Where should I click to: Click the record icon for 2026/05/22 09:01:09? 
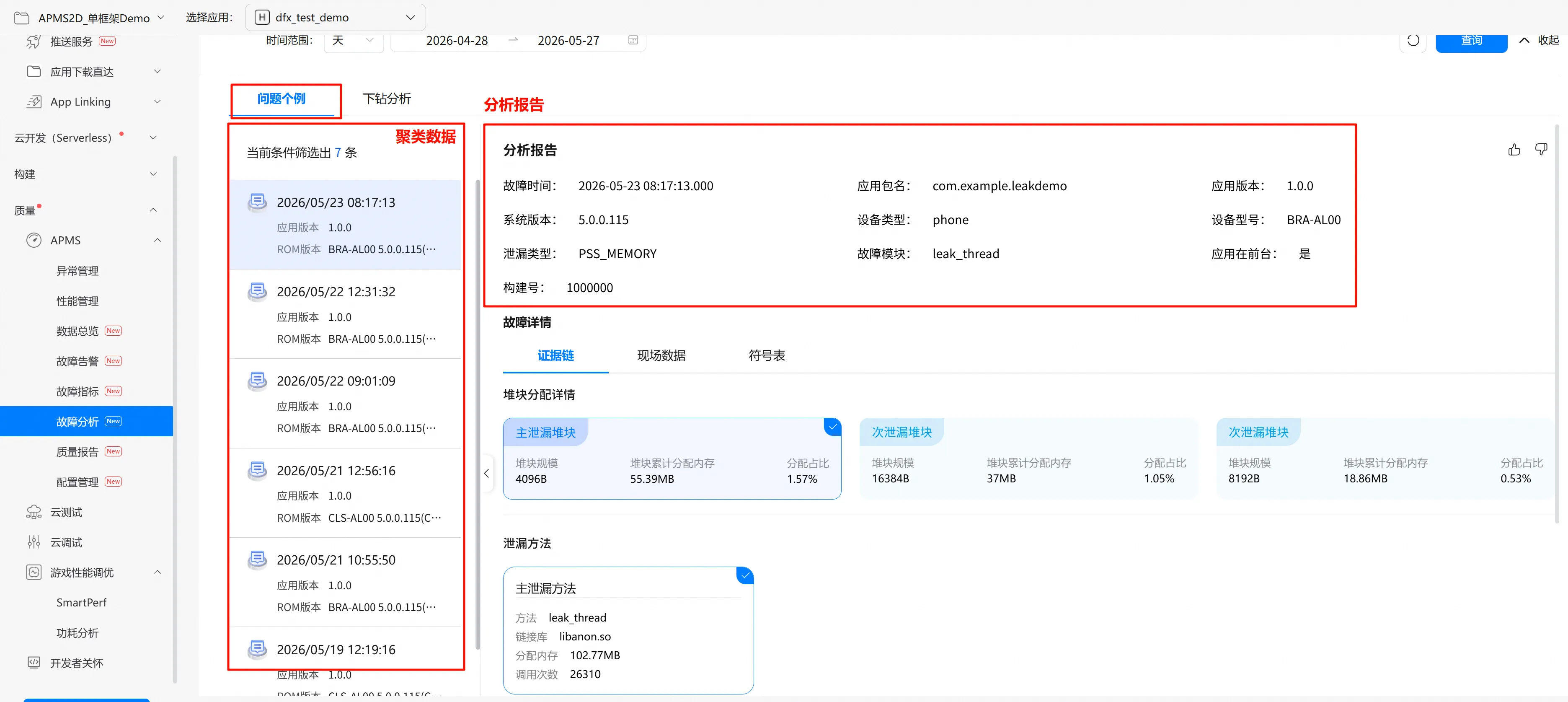point(258,381)
